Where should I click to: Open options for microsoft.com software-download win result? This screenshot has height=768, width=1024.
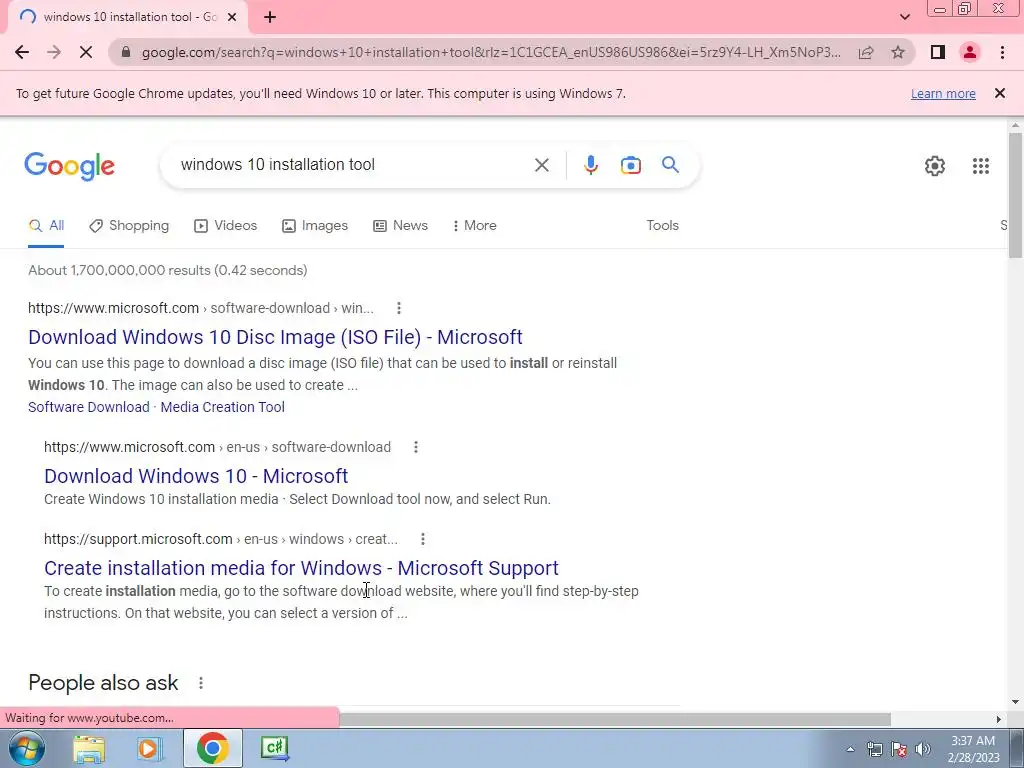click(x=398, y=308)
